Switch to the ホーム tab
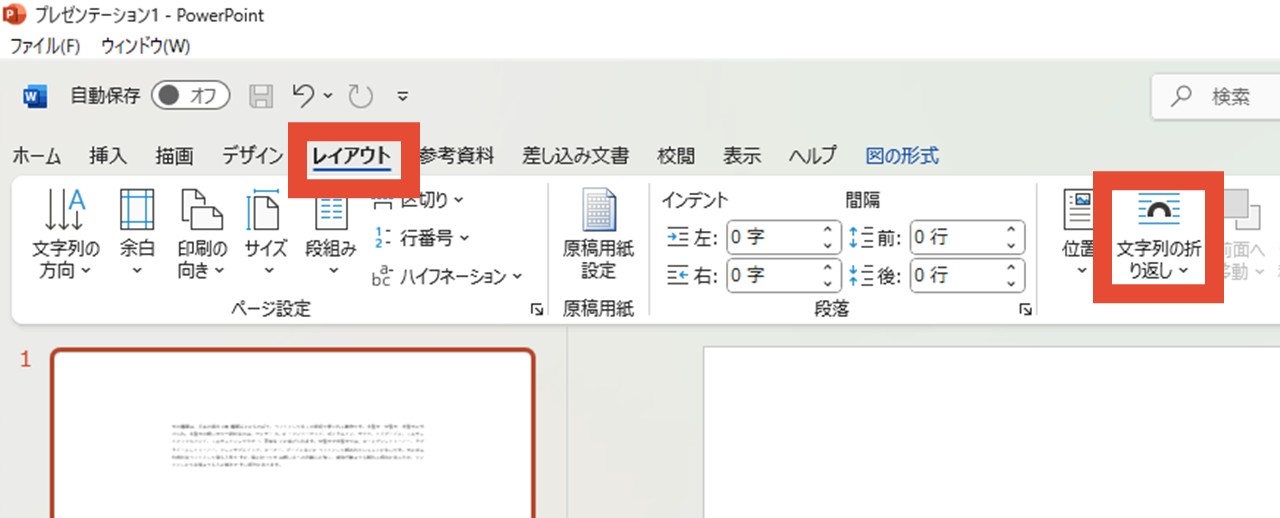Image resolution: width=1280 pixels, height=518 pixels. point(36,156)
